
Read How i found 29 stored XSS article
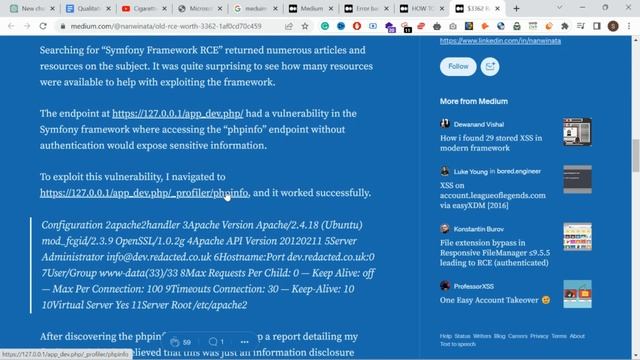pos(491,143)
